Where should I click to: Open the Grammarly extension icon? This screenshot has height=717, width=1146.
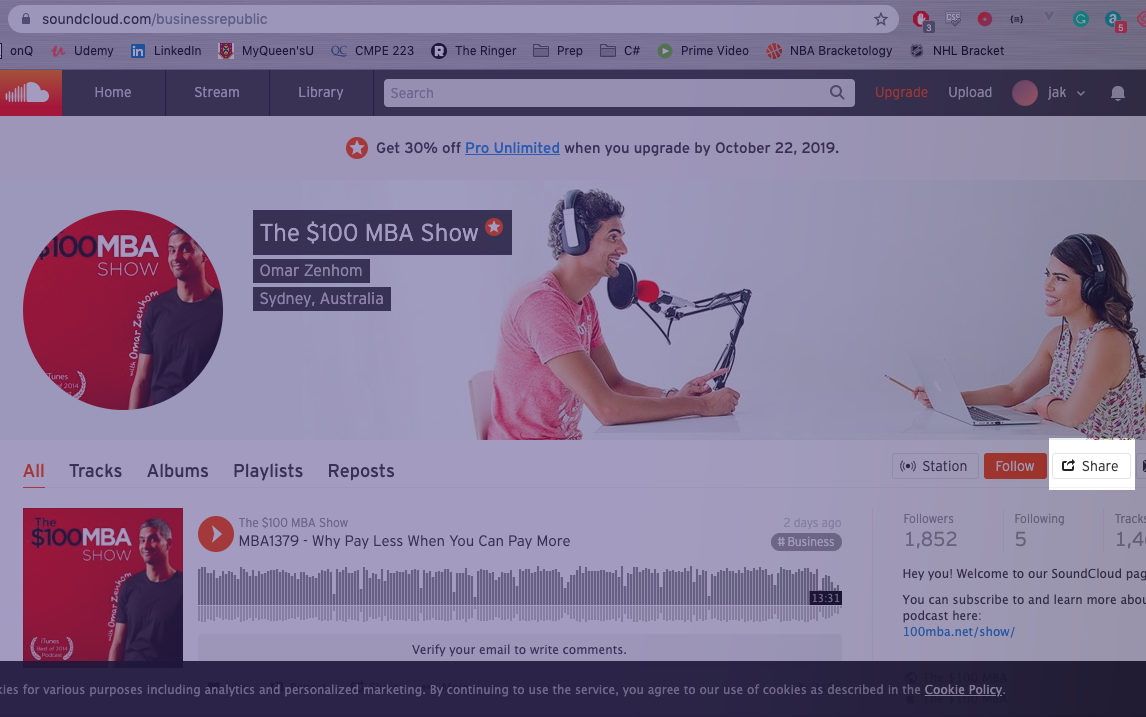tap(1080, 19)
